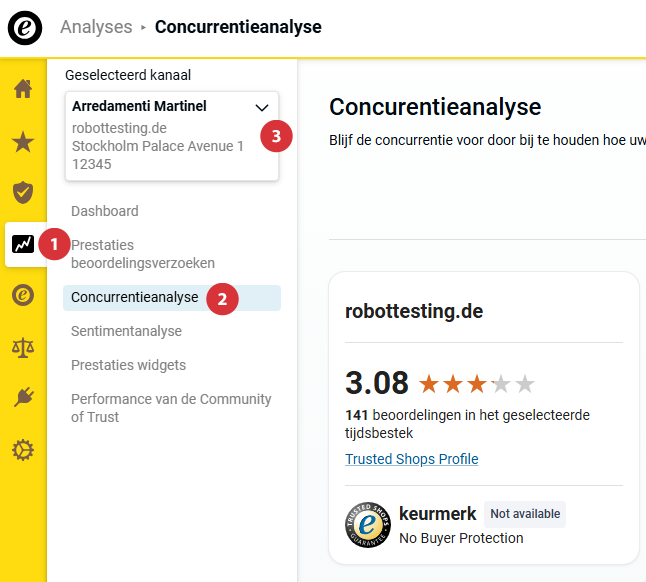Click the Analyses breadcrumb link
Viewport: 646px width, 582px height.
pos(96,27)
